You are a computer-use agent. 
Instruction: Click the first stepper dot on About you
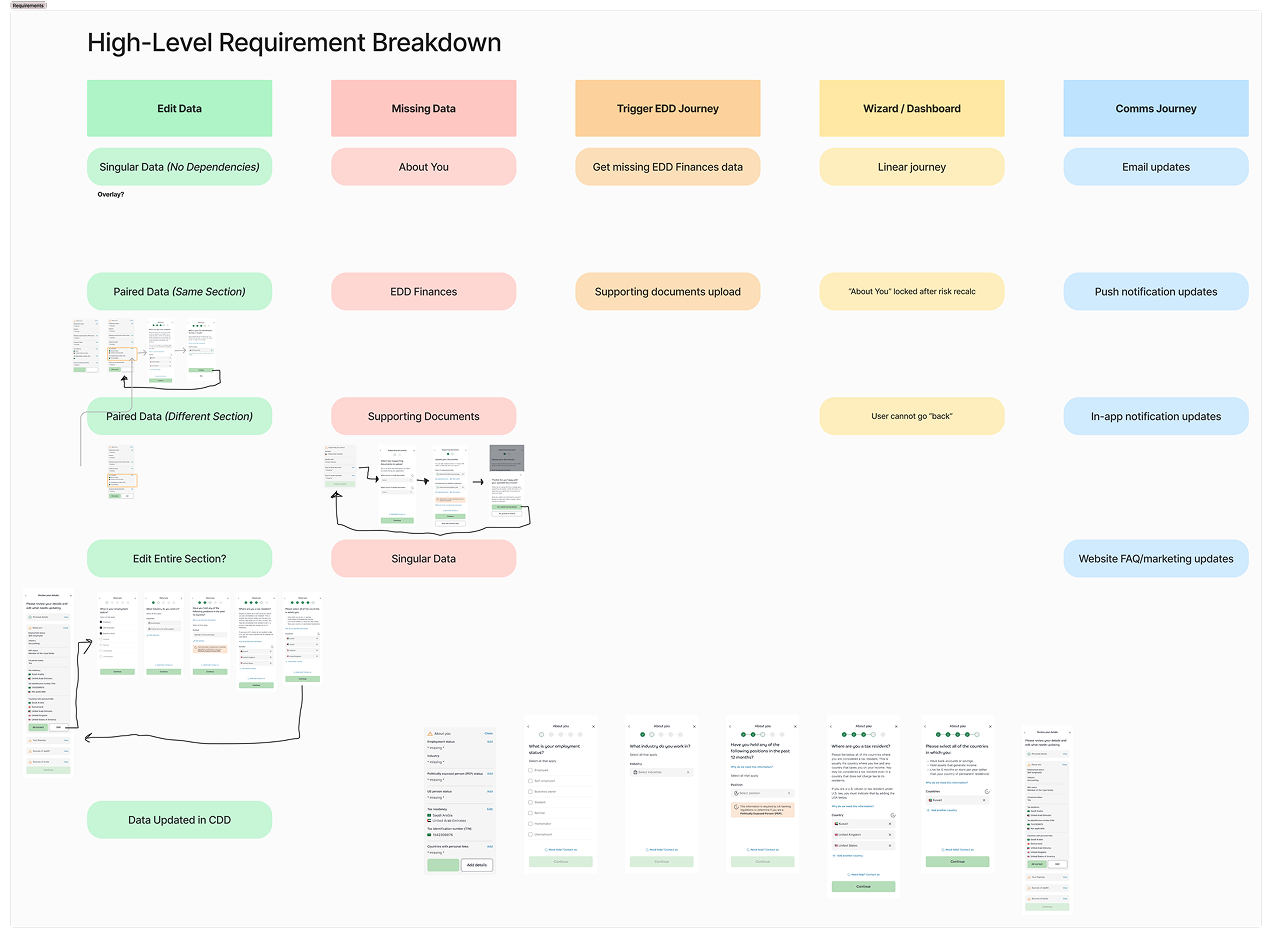pyautogui.click(x=542, y=735)
